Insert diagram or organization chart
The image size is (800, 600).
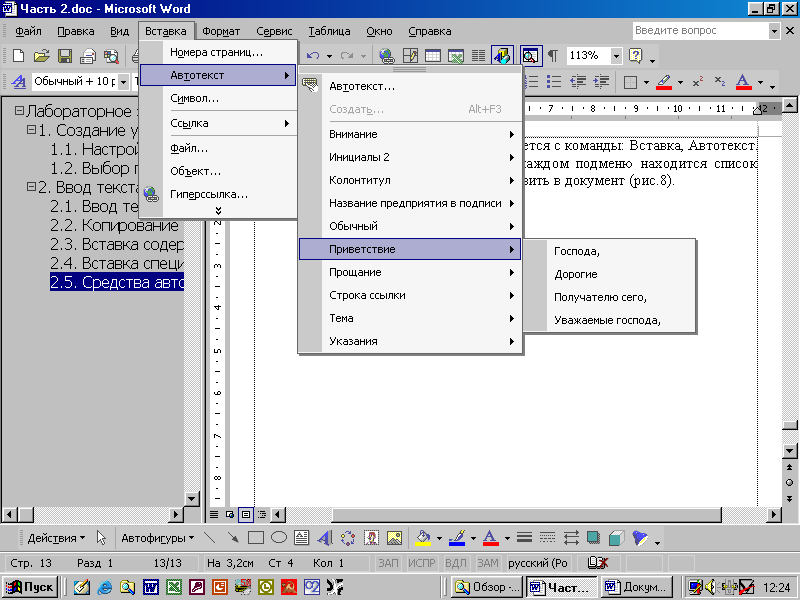coord(348,538)
